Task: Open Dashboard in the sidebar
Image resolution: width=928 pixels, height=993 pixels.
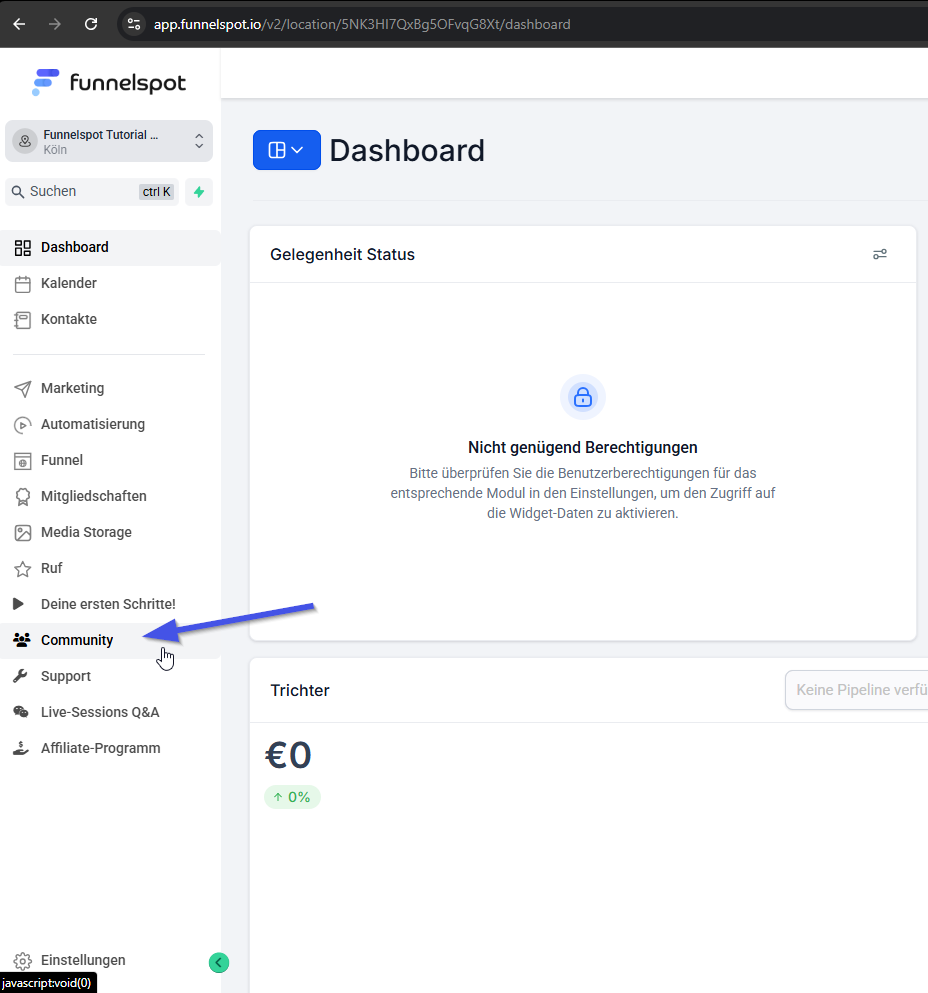Action: tap(109, 247)
